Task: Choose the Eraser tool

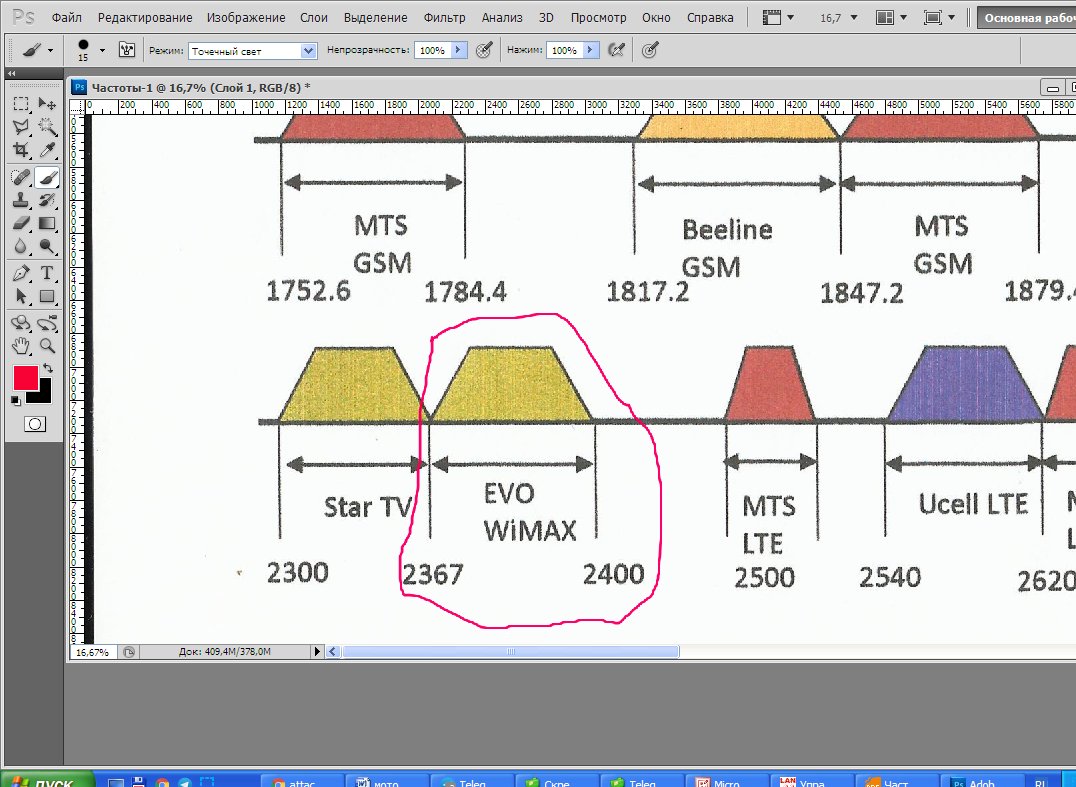Action: pos(21,222)
